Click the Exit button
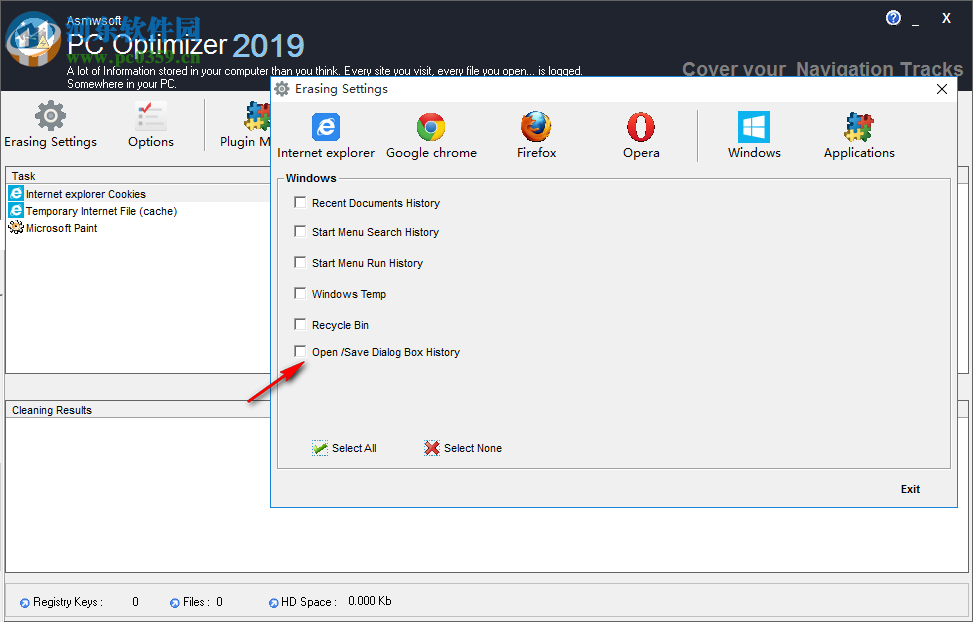973x622 pixels. (909, 489)
